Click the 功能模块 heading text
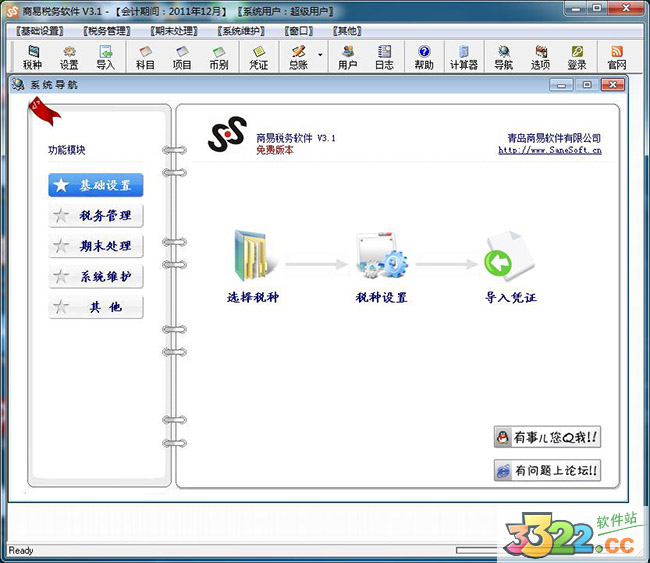Image resolution: width=650 pixels, height=563 pixels. (x=67, y=150)
